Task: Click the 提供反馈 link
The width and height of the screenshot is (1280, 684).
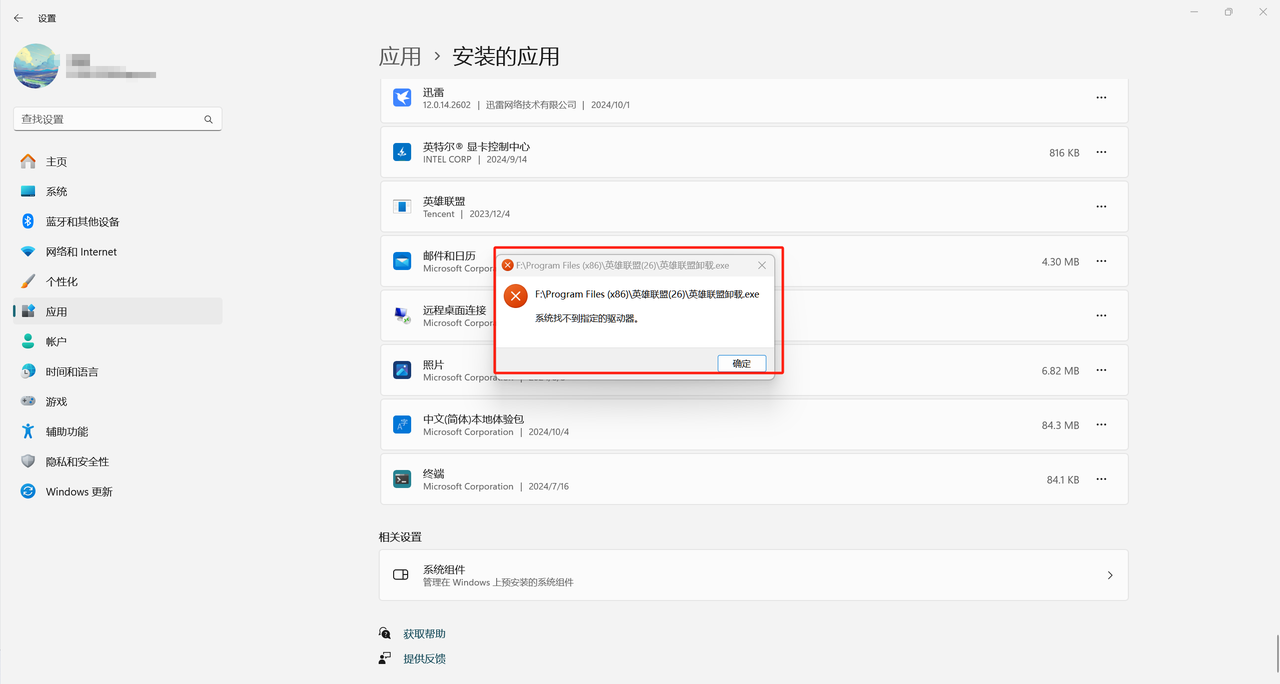Action: pyautogui.click(x=424, y=659)
